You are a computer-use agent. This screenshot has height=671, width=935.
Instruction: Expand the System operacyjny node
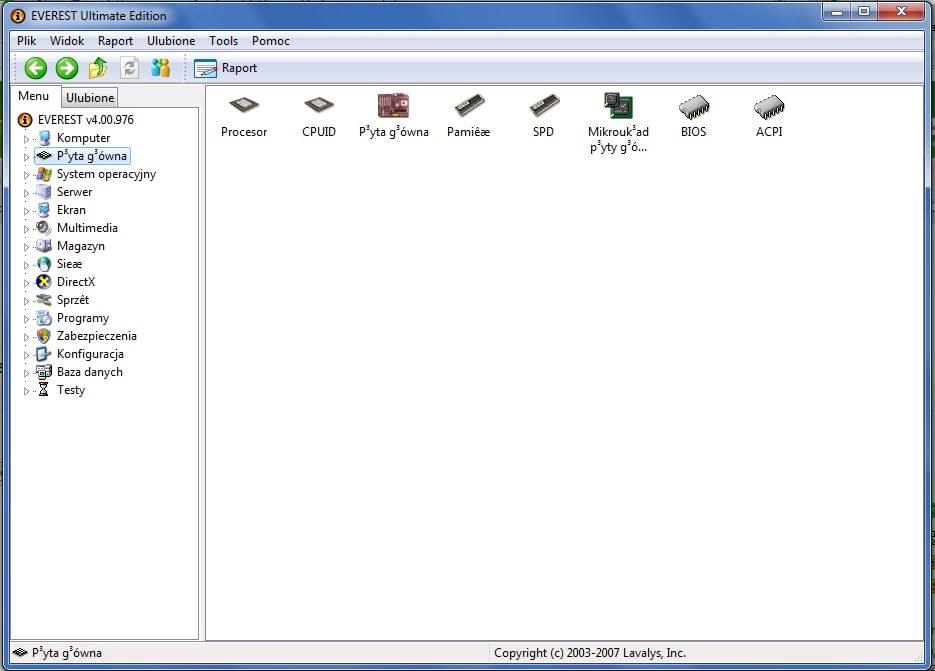click(26, 175)
